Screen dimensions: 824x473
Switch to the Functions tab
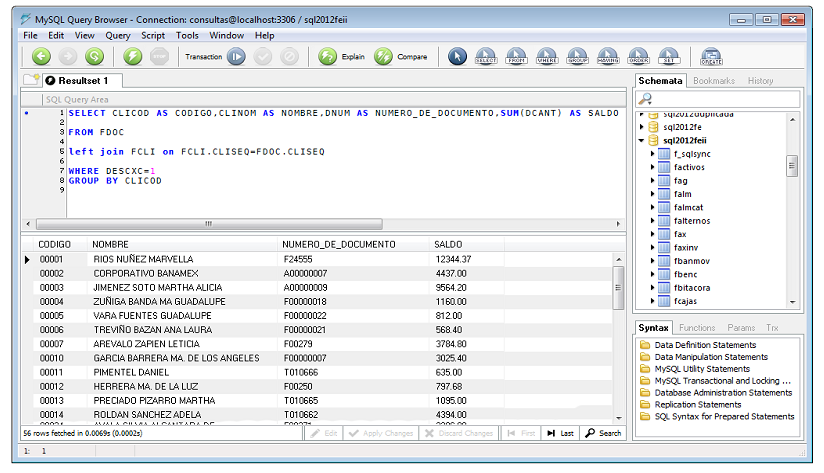[697, 327]
